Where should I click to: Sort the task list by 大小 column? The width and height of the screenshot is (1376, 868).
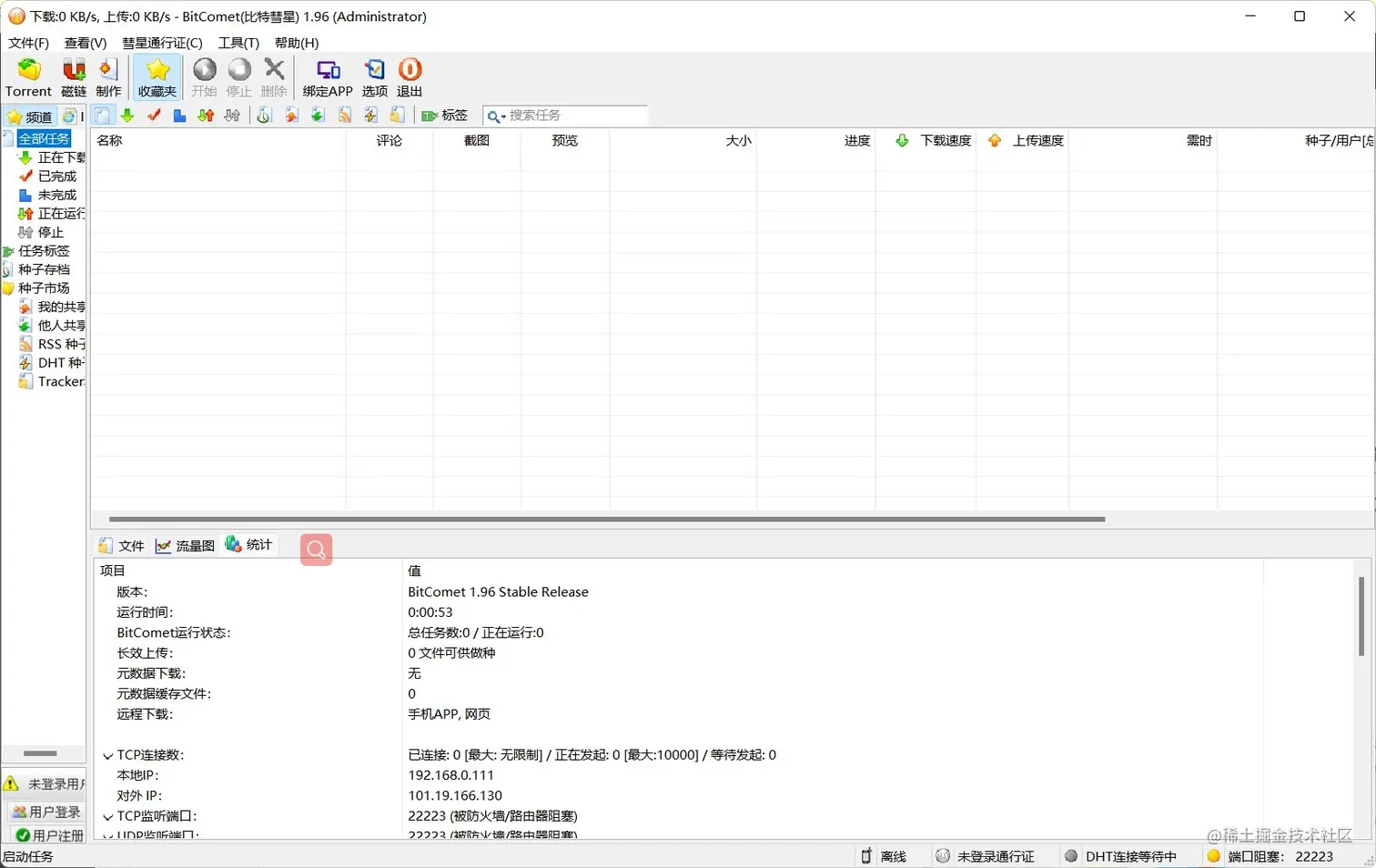tap(683, 140)
